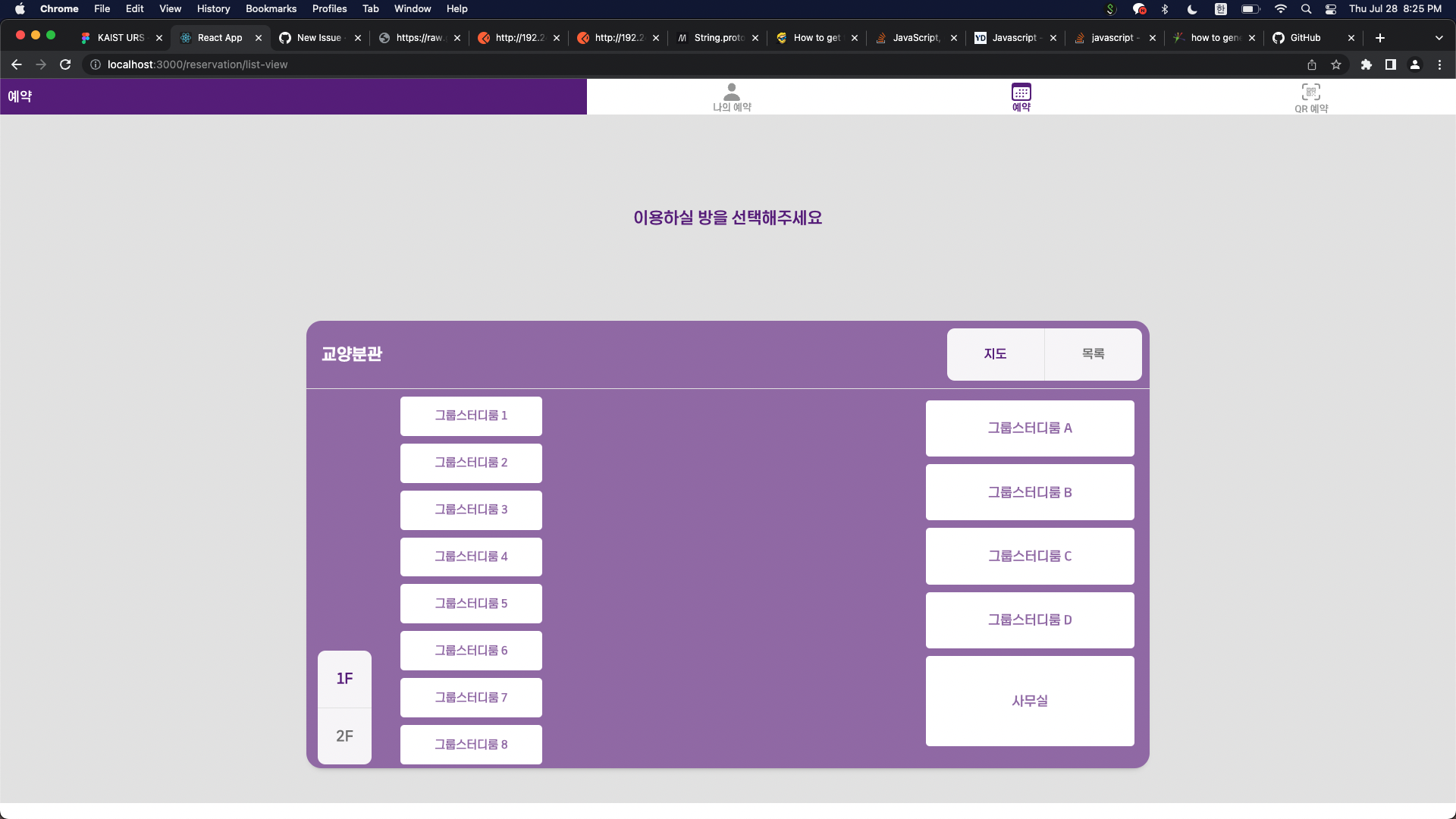The height and width of the screenshot is (819, 1456).
Task: Click the share page icon in address bar
Action: 1312,64
